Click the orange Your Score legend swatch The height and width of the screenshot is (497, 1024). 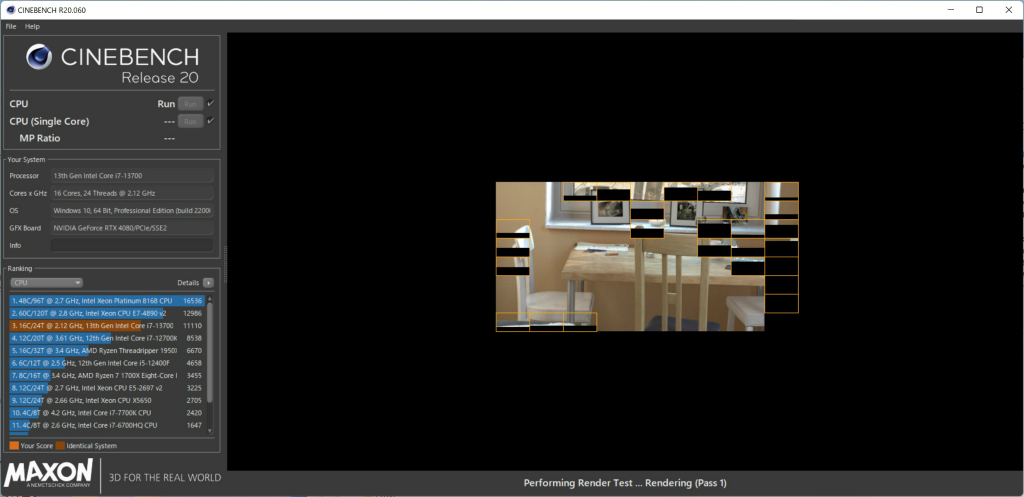pyautogui.click(x=14, y=445)
